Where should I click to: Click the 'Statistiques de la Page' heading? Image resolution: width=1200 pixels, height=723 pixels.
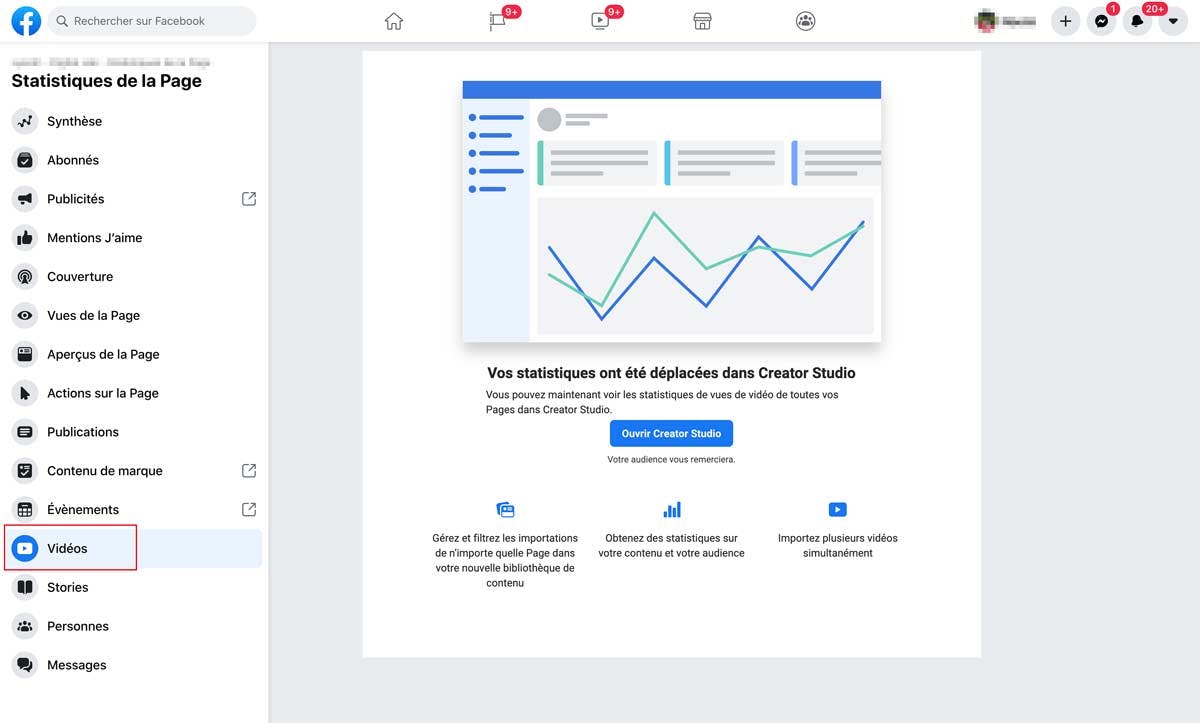pos(106,81)
